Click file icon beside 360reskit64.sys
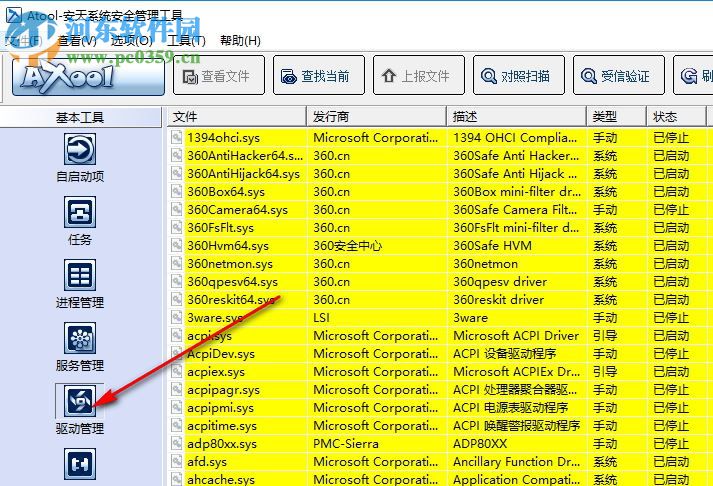713x486 pixels. 177,300
